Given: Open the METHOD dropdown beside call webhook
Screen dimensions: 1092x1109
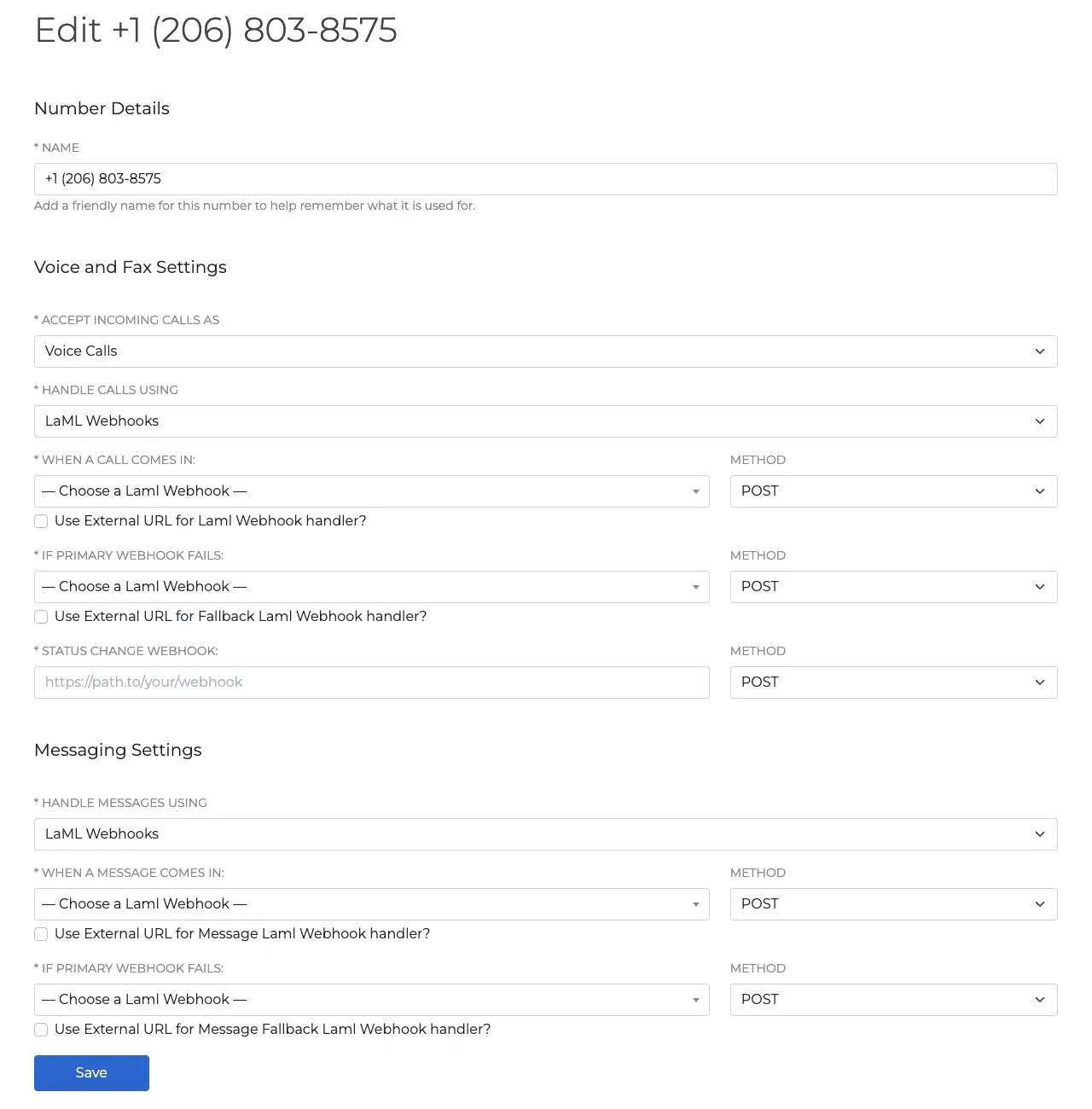Looking at the screenshot, I should coord(893,491).
